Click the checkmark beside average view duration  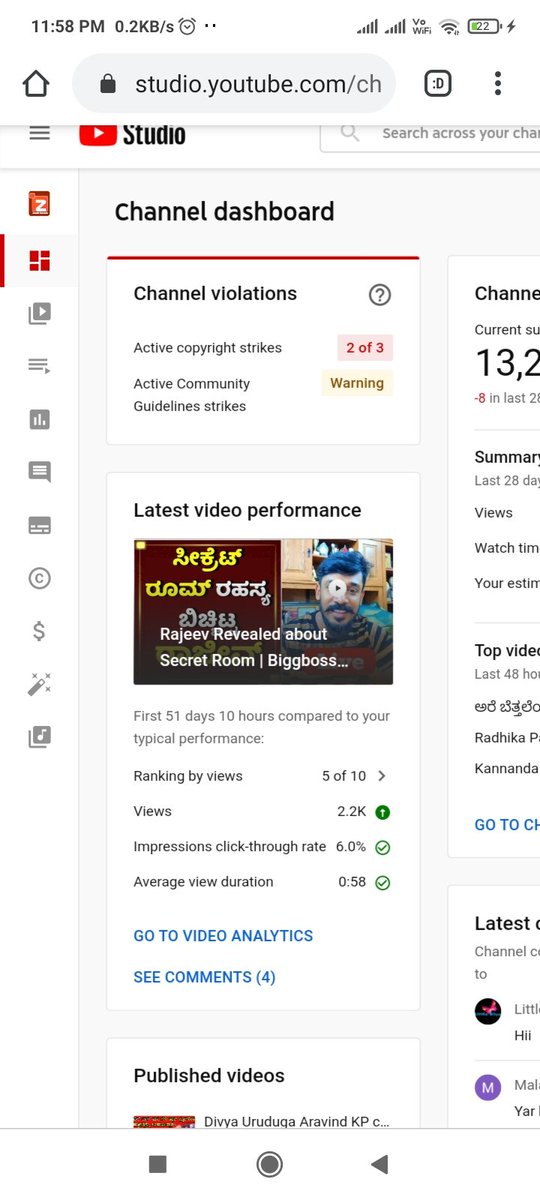coord(382,883)
